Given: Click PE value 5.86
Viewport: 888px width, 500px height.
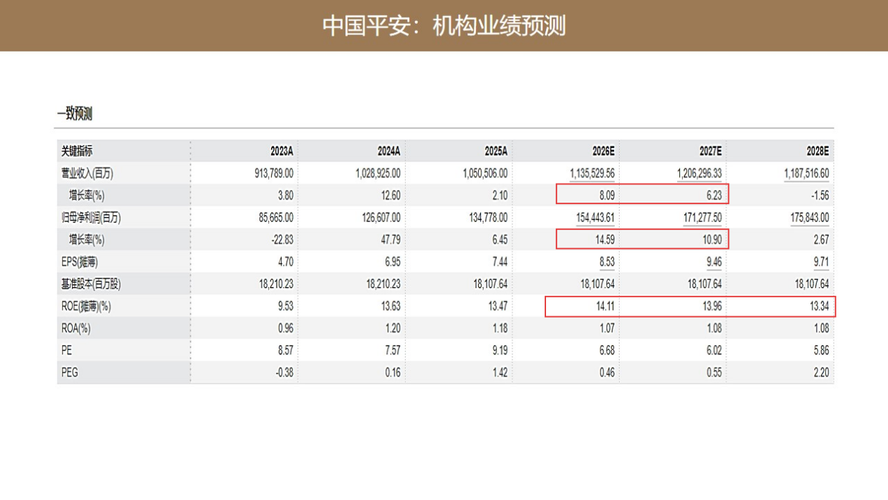Looking at the screenshot, I should point(821,351).
